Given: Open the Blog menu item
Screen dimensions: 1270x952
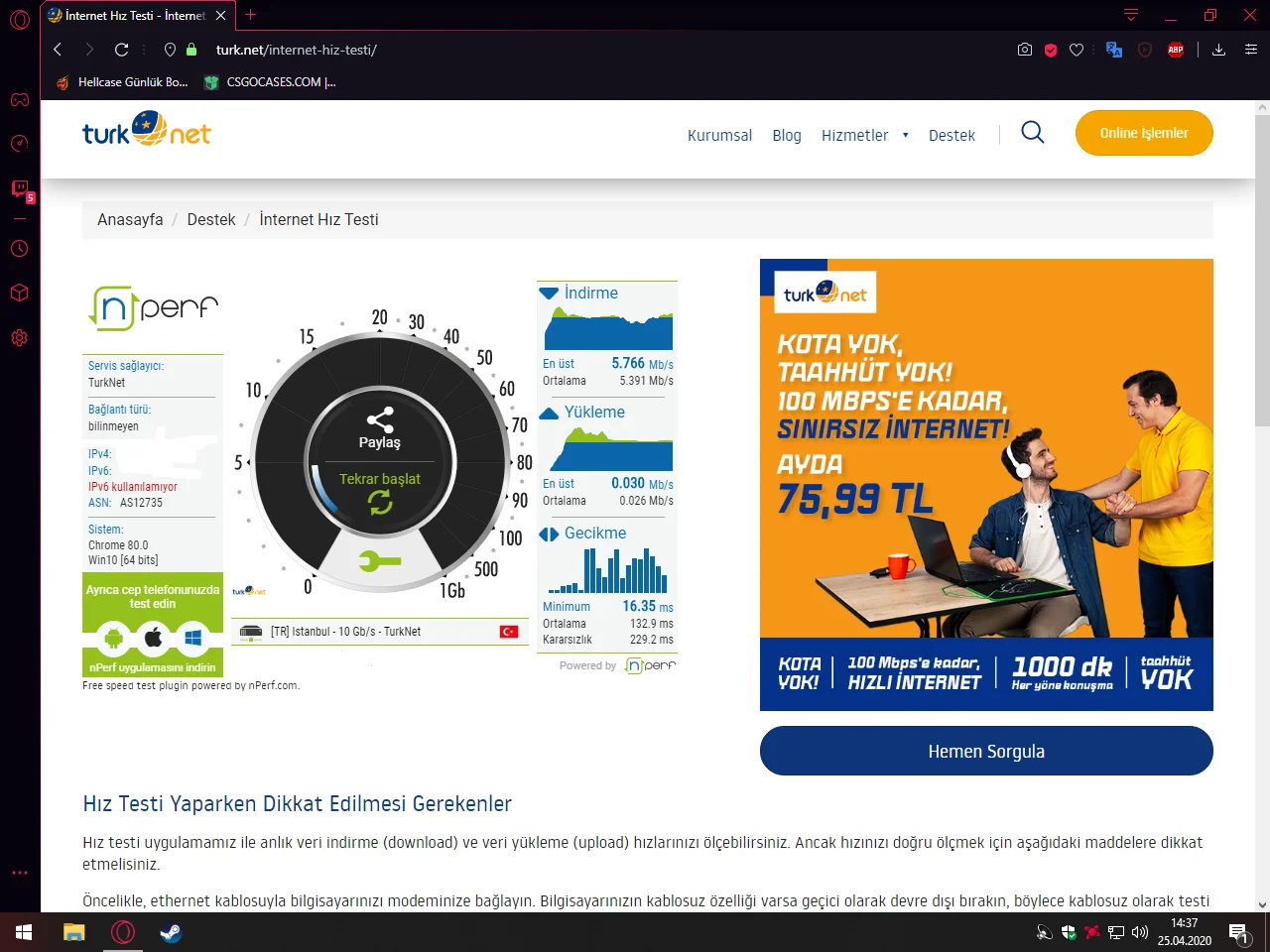Looking at the screenshot, I should [x=787, y=136].
